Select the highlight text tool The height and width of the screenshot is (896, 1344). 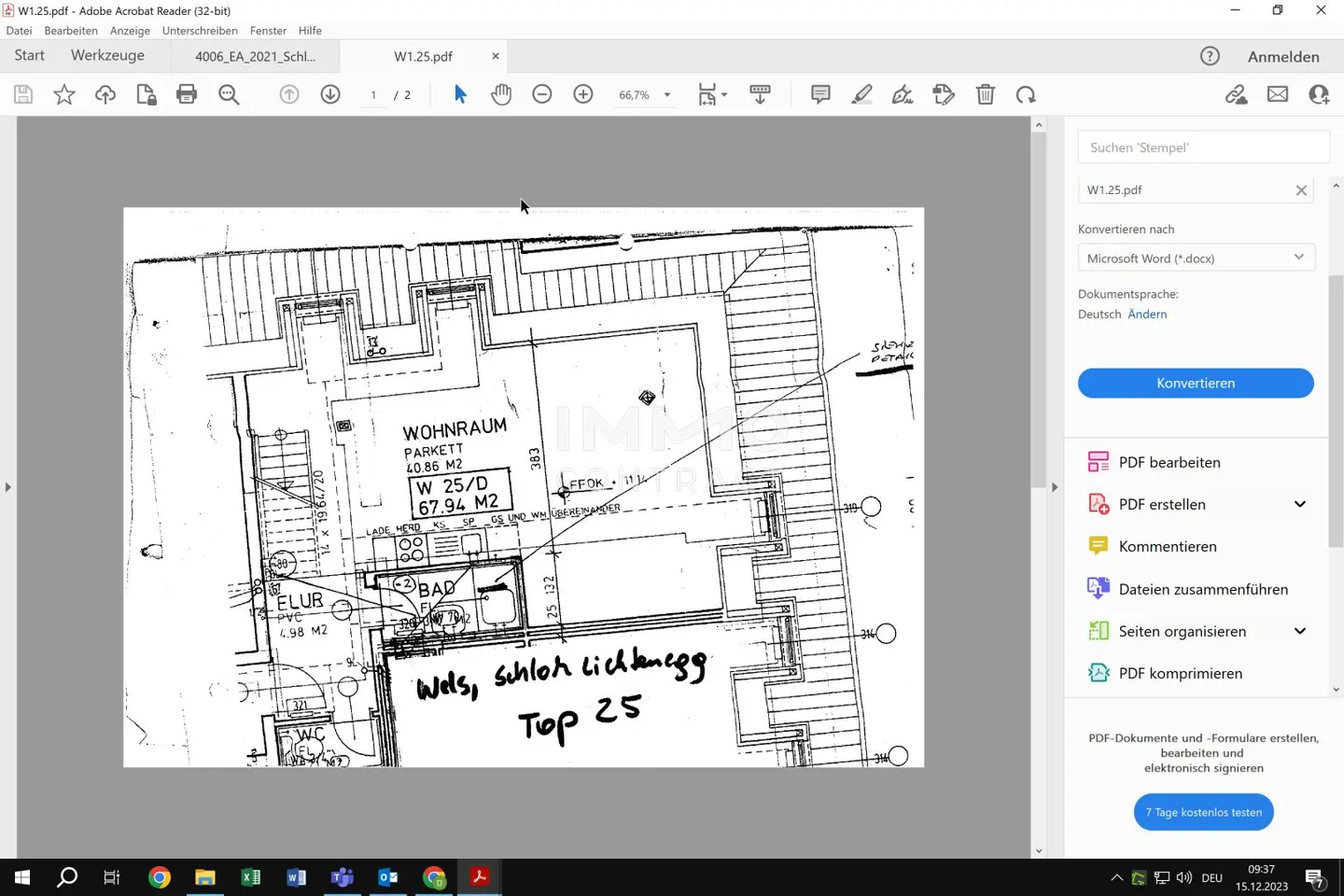(x=861, y=94)
